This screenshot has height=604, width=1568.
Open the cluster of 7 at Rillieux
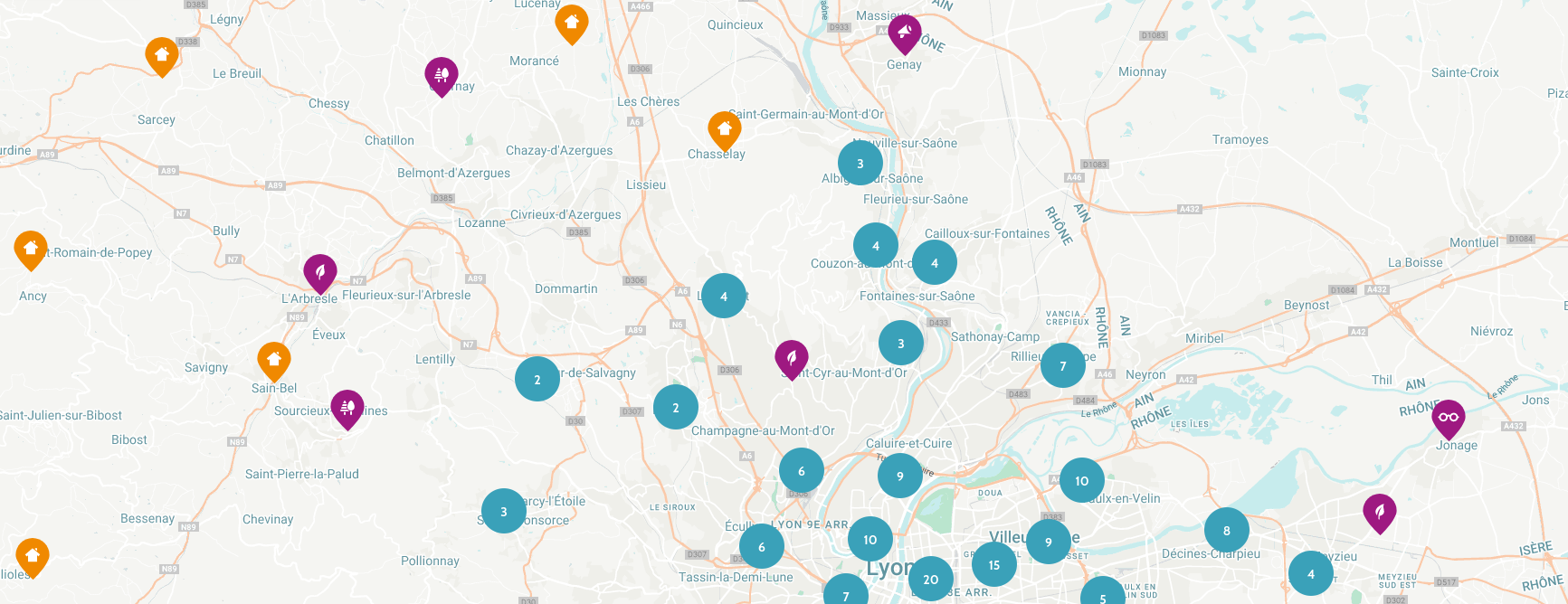point(1063,366)
